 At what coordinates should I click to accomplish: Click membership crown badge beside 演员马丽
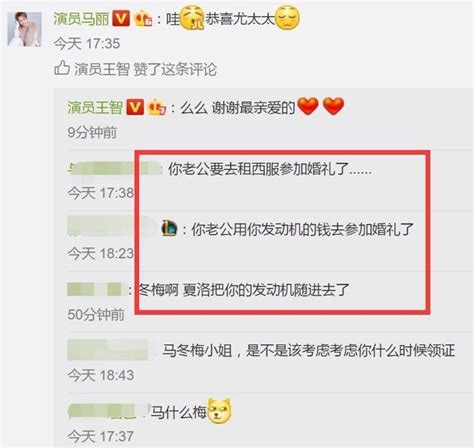pyautogui.click(x=143, y=19)
